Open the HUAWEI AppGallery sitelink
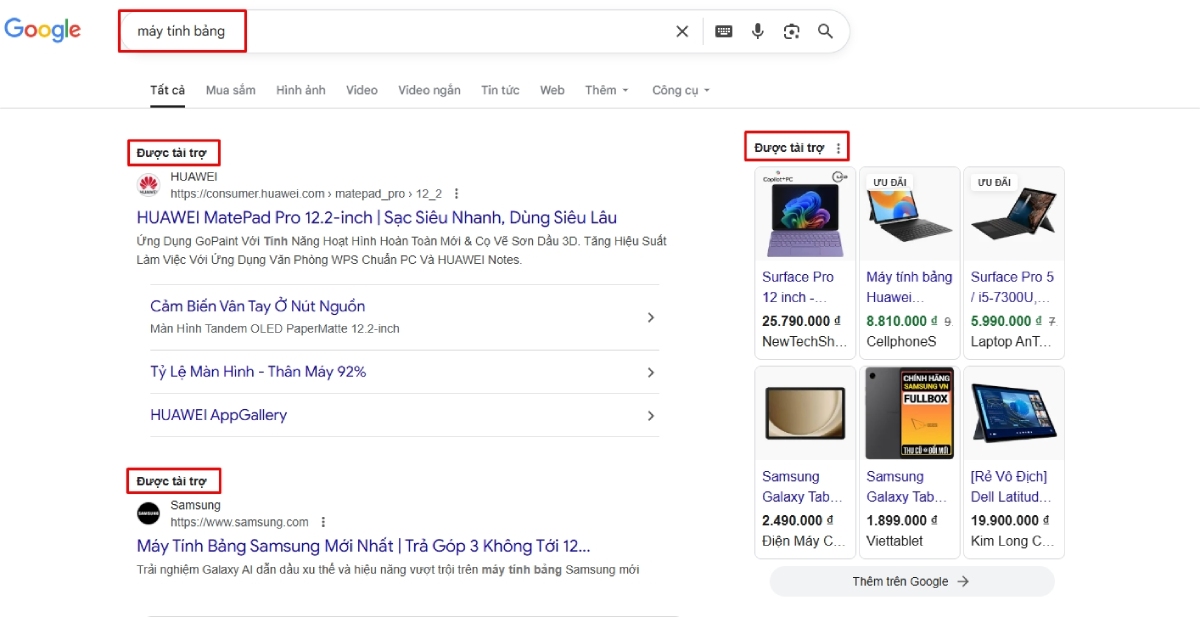Screen dimensions: 1200x617 click(218, 415)
